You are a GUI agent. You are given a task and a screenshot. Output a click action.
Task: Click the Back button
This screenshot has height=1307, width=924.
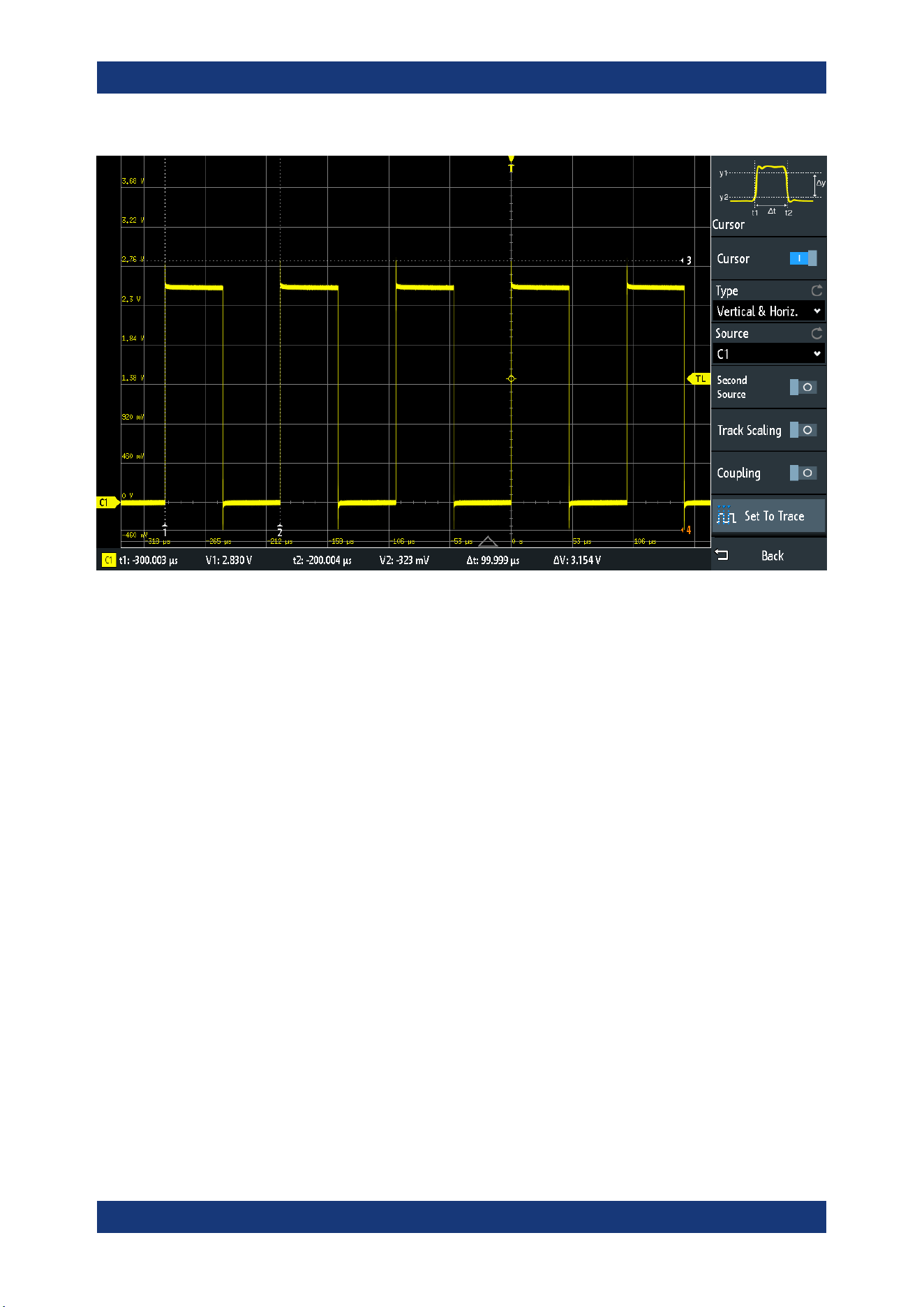click(768, 556)
